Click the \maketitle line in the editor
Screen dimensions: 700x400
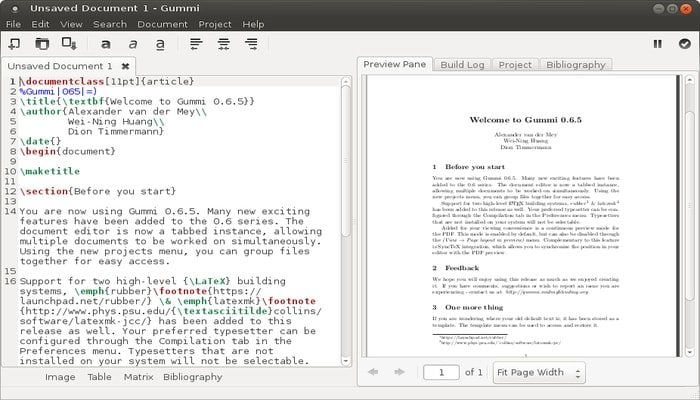point(50,171)
